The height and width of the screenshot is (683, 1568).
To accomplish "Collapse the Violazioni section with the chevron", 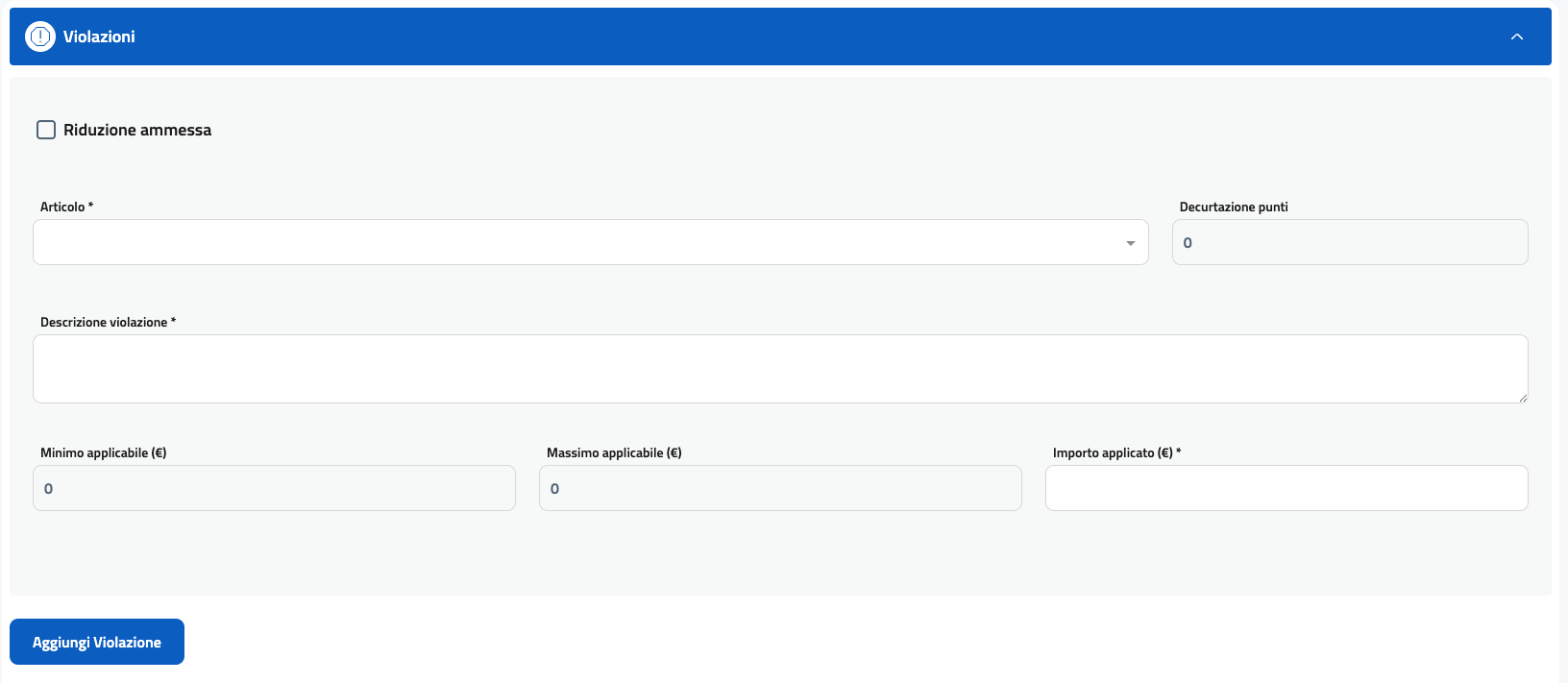I will point(1517,37).
